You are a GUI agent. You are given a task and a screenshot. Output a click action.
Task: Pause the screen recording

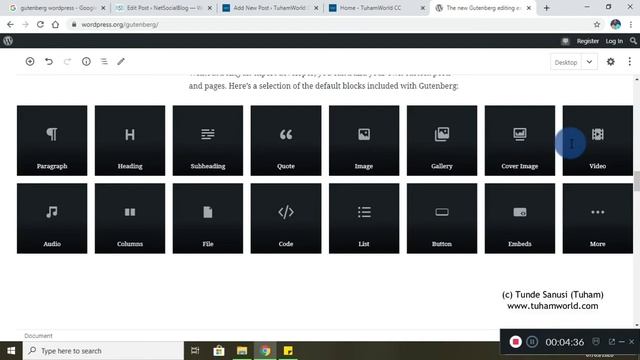(532, 342)
